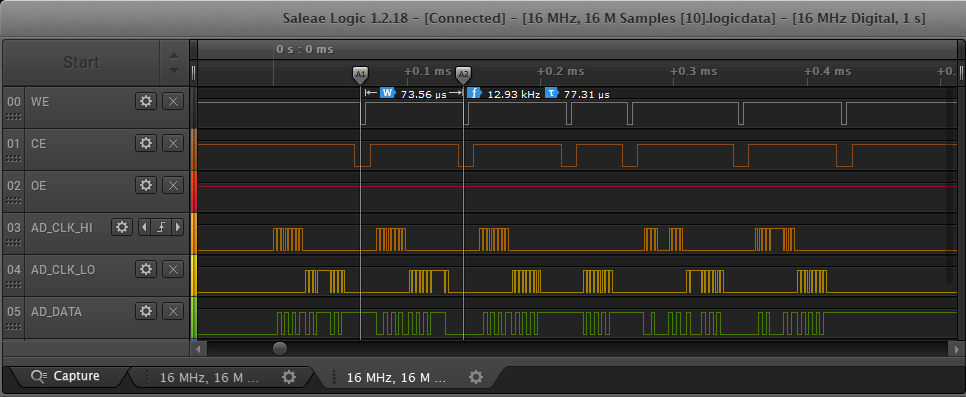Click next trigger arrow on AD_CLK_HI
This screenshot has width=966, height=397.
pyautogui.click(x=178, y=227)
